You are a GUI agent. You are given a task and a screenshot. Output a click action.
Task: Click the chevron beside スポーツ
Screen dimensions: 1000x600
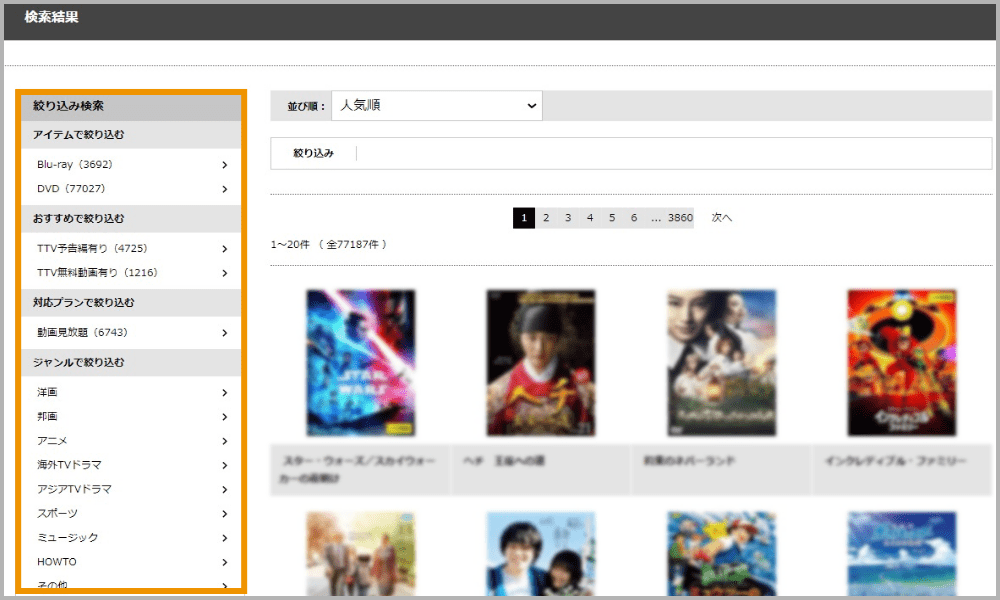(x=224, y=514)
